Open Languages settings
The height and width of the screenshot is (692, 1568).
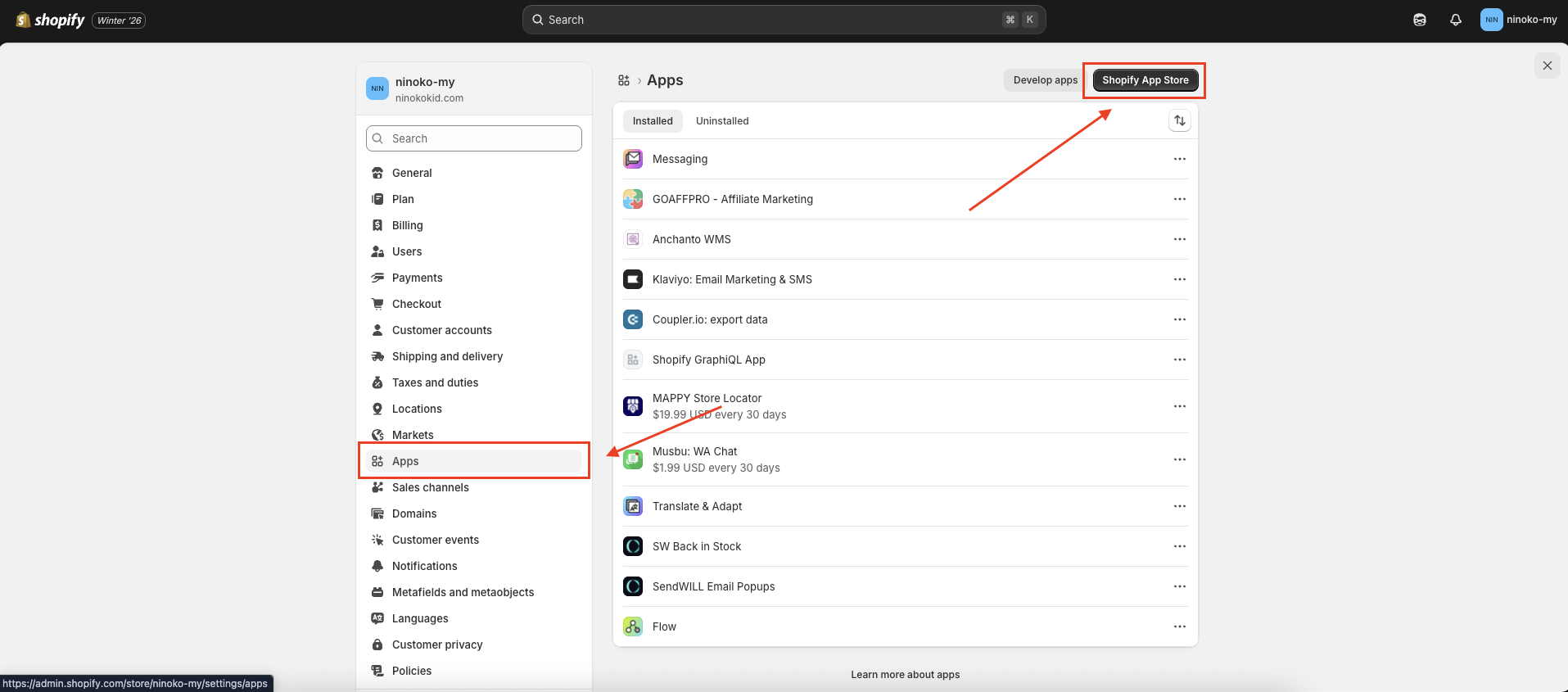click(x=474, y=618)
